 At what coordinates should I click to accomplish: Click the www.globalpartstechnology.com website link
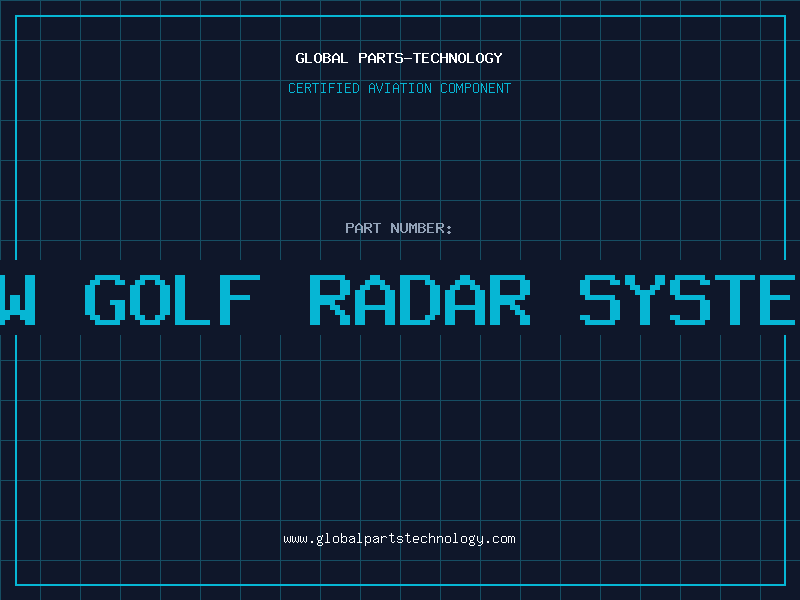(399, 539)
